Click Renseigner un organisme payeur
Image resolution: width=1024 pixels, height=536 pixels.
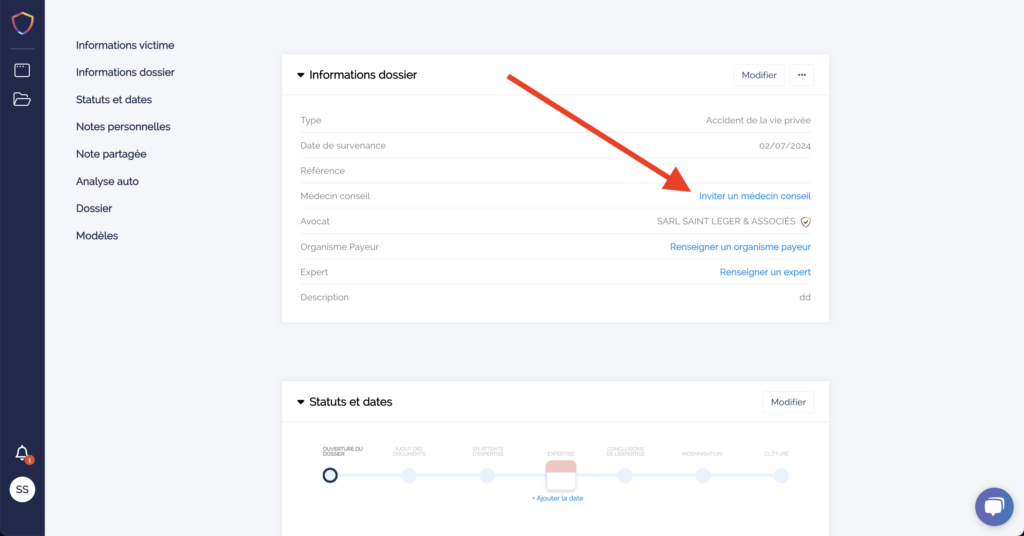(x=740, y=247)
